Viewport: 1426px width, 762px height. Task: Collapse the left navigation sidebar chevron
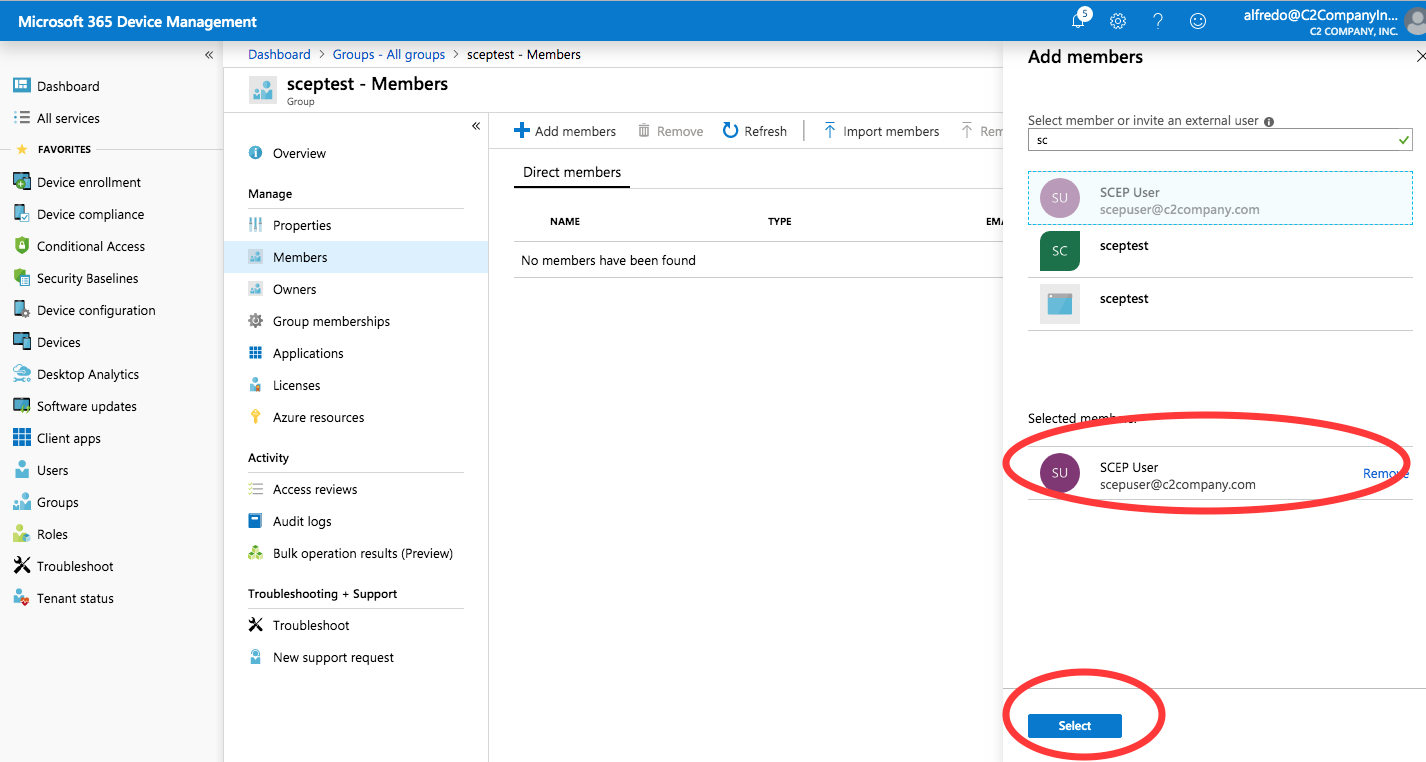coord(209,55)
